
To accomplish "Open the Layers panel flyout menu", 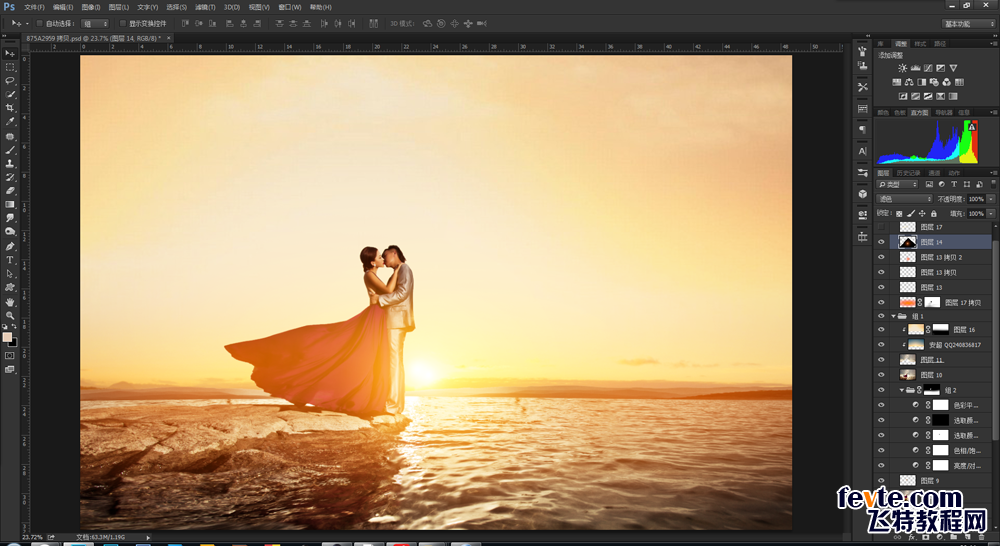I will tap(992, 173).
